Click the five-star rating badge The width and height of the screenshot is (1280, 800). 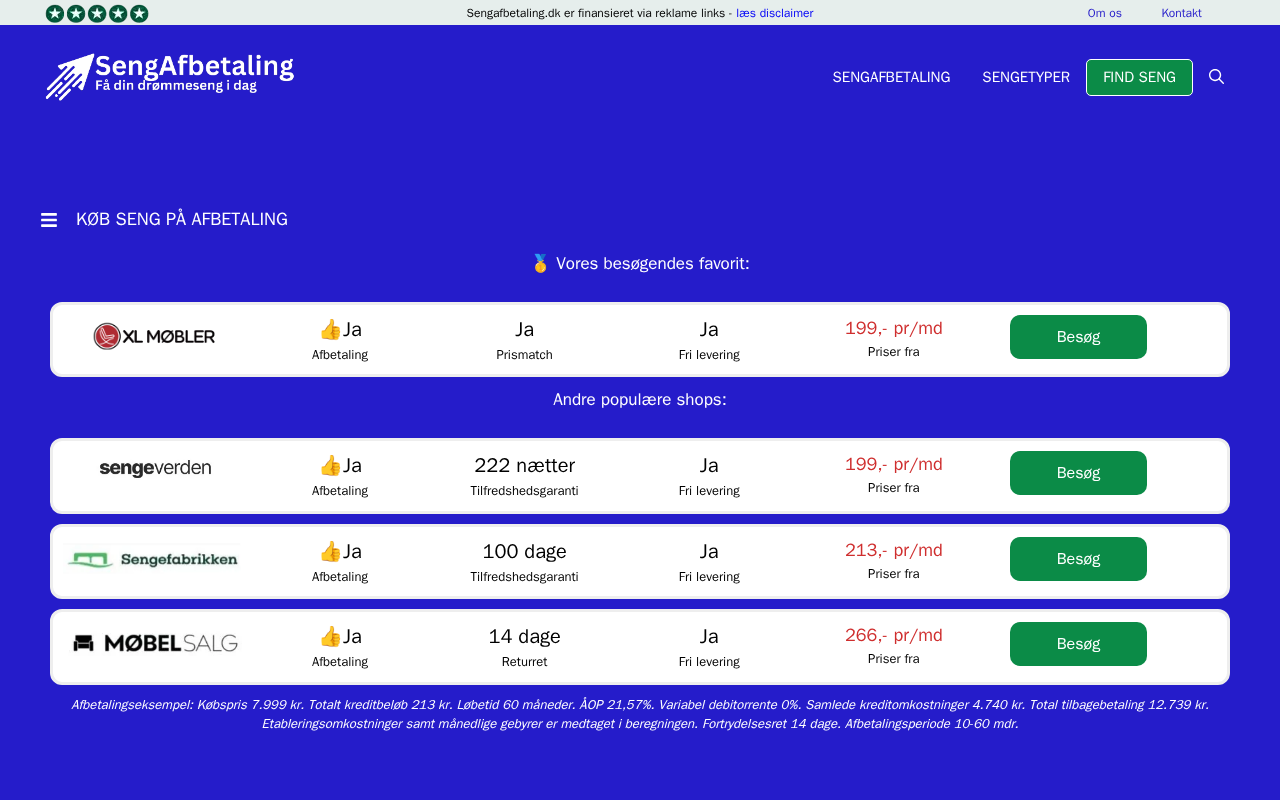(x=97, y=13)
